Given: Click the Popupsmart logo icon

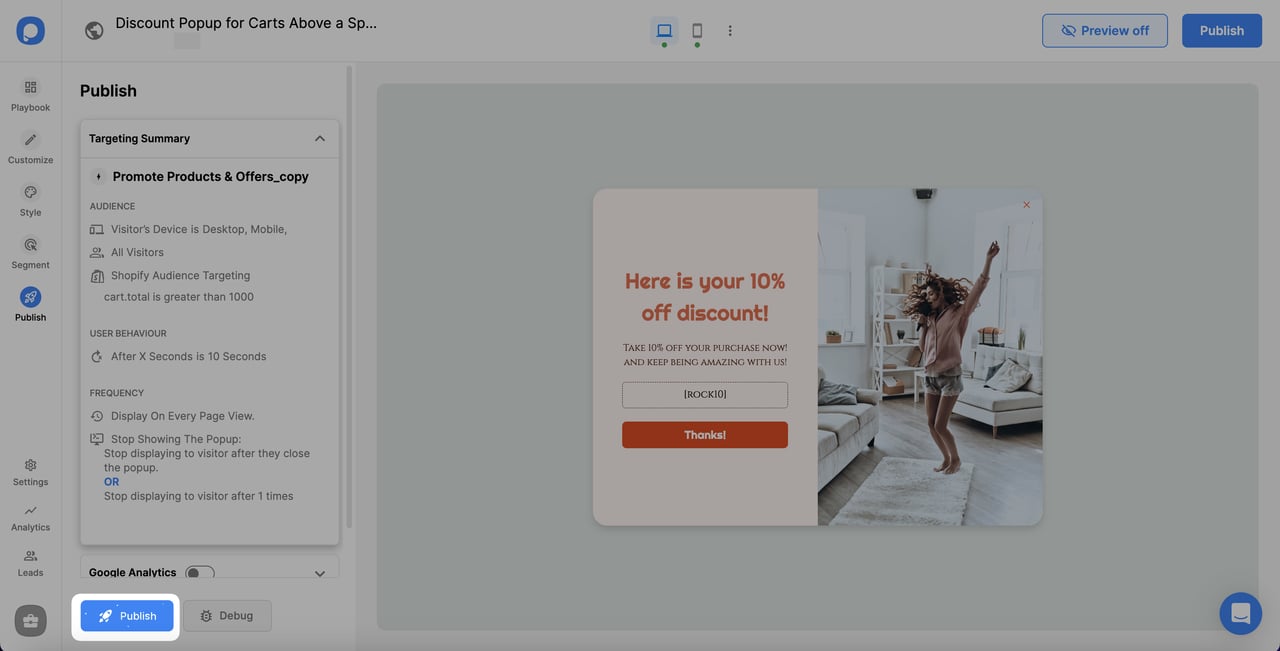Looking at the screenshot, I should point(30,30).
